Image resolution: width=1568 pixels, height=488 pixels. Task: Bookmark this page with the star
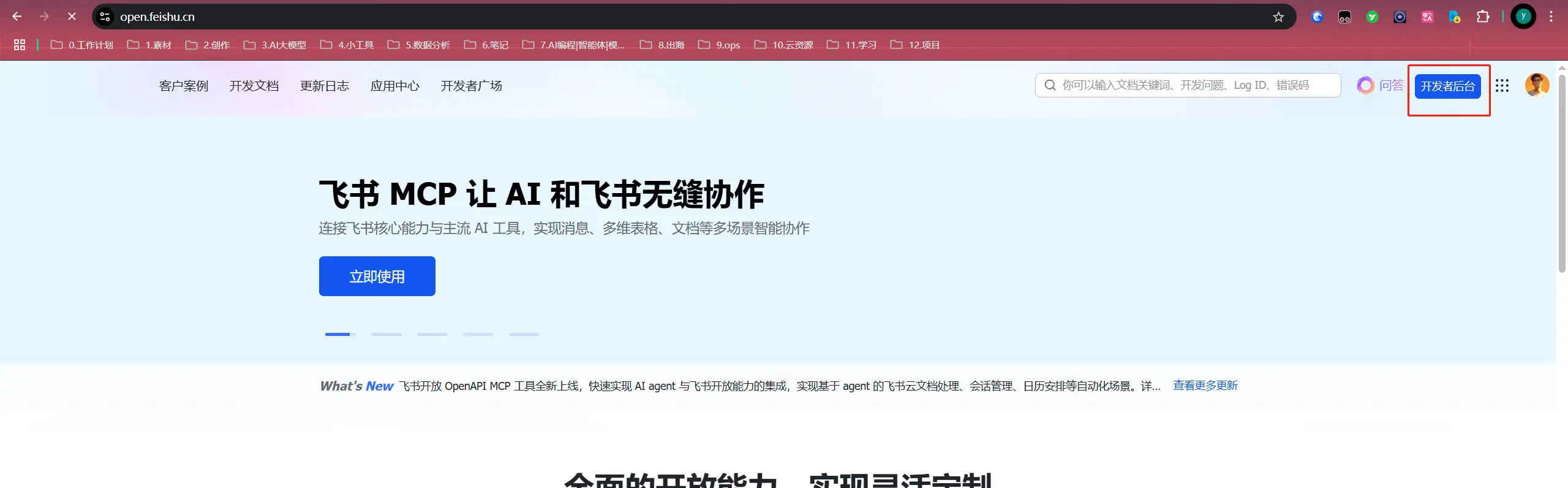[x=1278, y=17]
